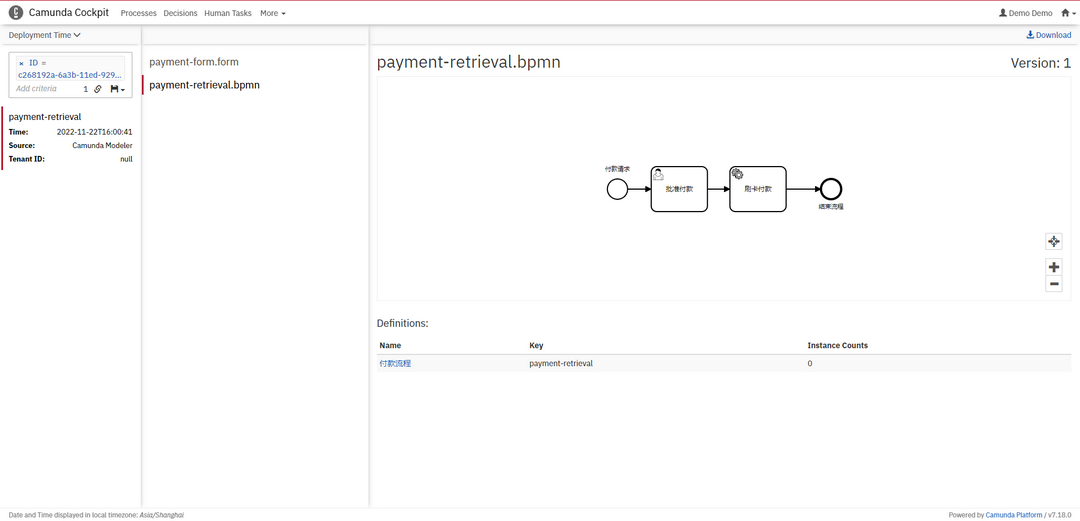Viewport: 1080px width, 521px height.
Task: Select the start event circle in diagram
Action: pos(617,189)
